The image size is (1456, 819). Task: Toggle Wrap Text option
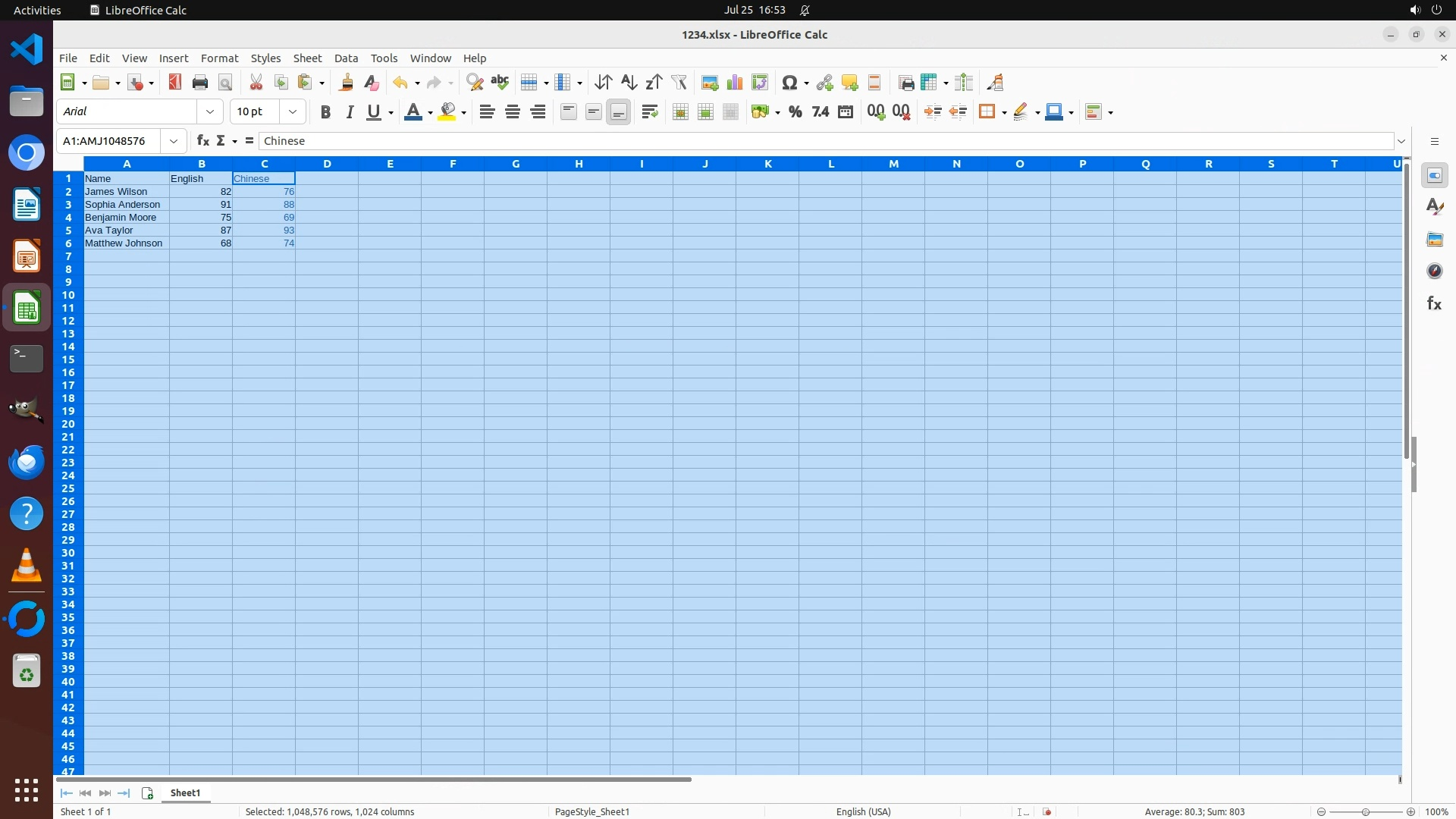[649, 112]
